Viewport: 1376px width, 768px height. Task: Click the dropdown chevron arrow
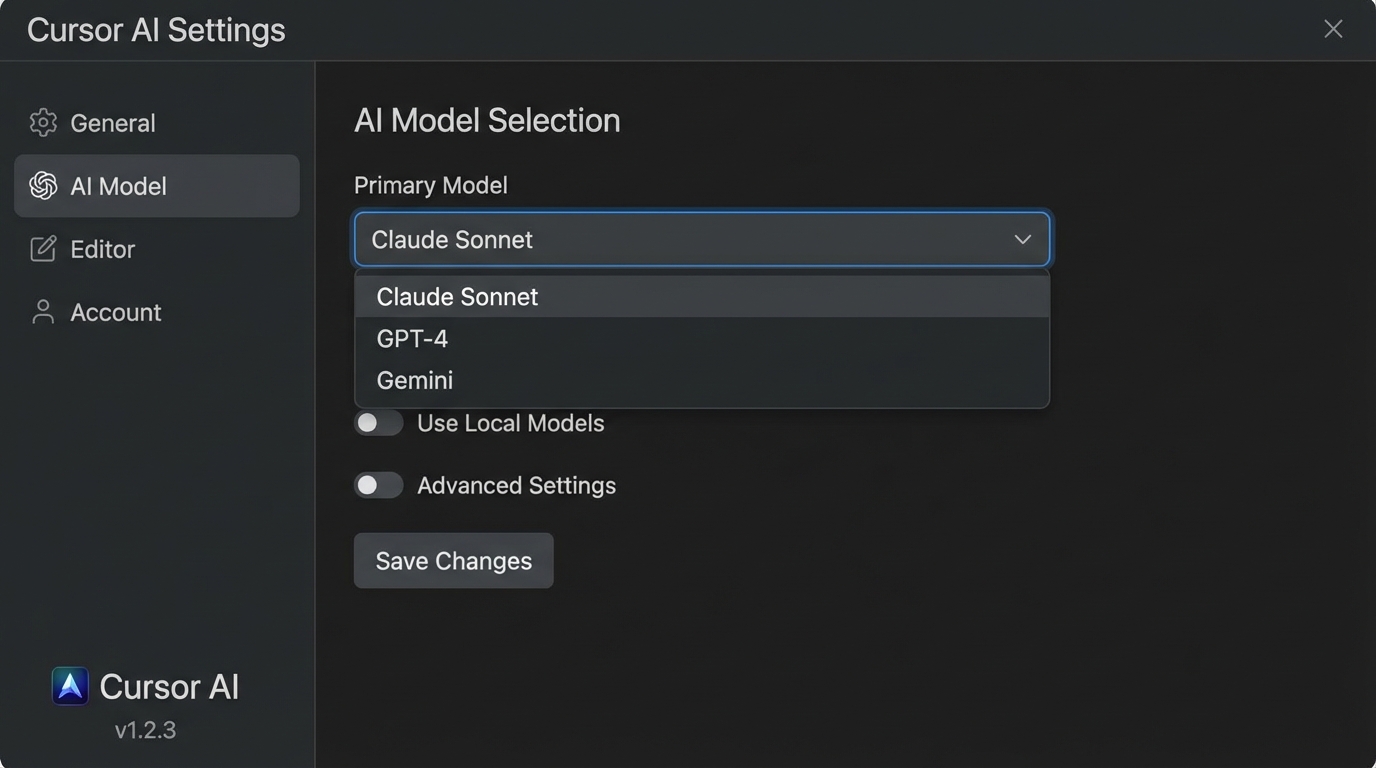tap(1022, 239)
